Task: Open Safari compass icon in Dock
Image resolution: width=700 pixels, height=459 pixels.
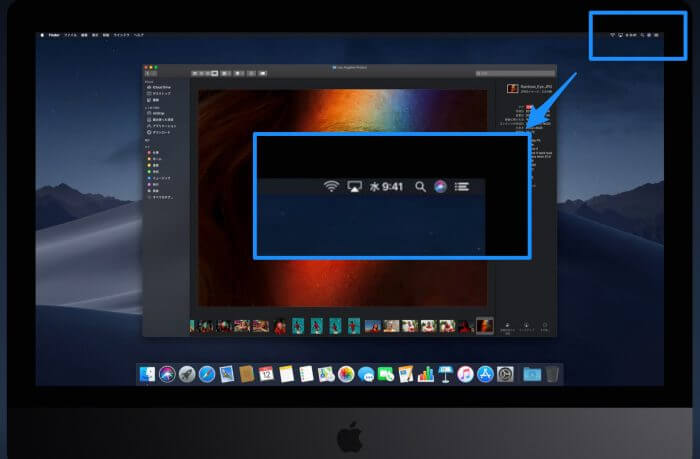Action: tap(207, 374)
